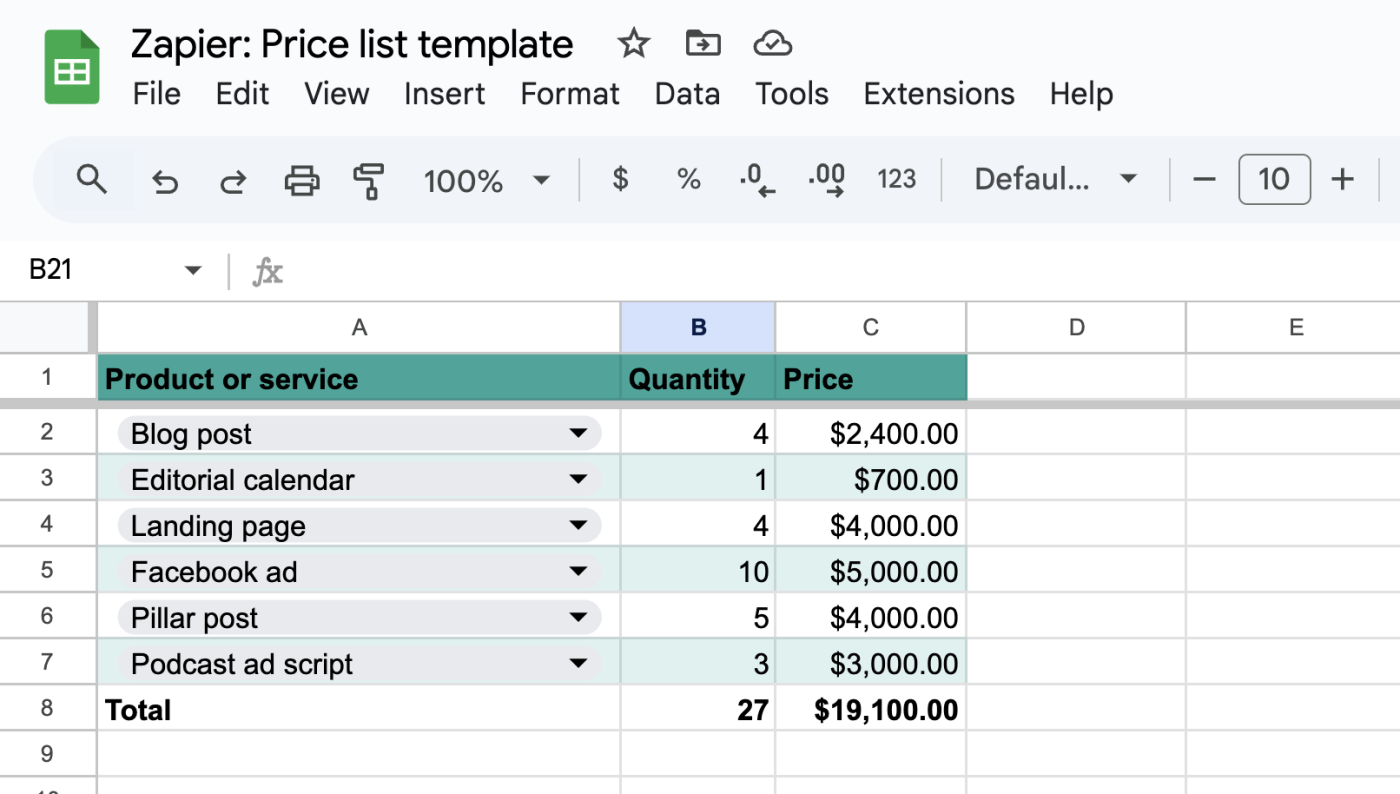Format selection as percent
This screenshot has width=1400, height=794.
688,180
